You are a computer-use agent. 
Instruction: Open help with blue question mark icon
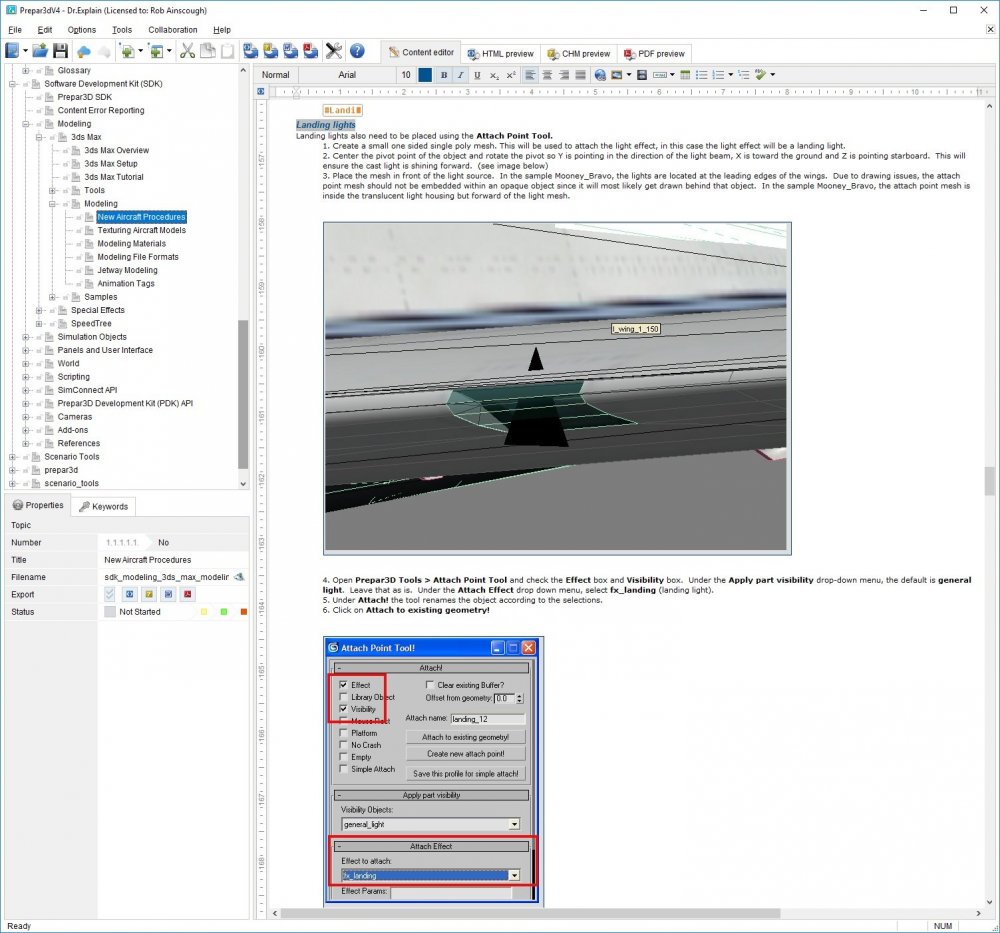pos(357,51)
